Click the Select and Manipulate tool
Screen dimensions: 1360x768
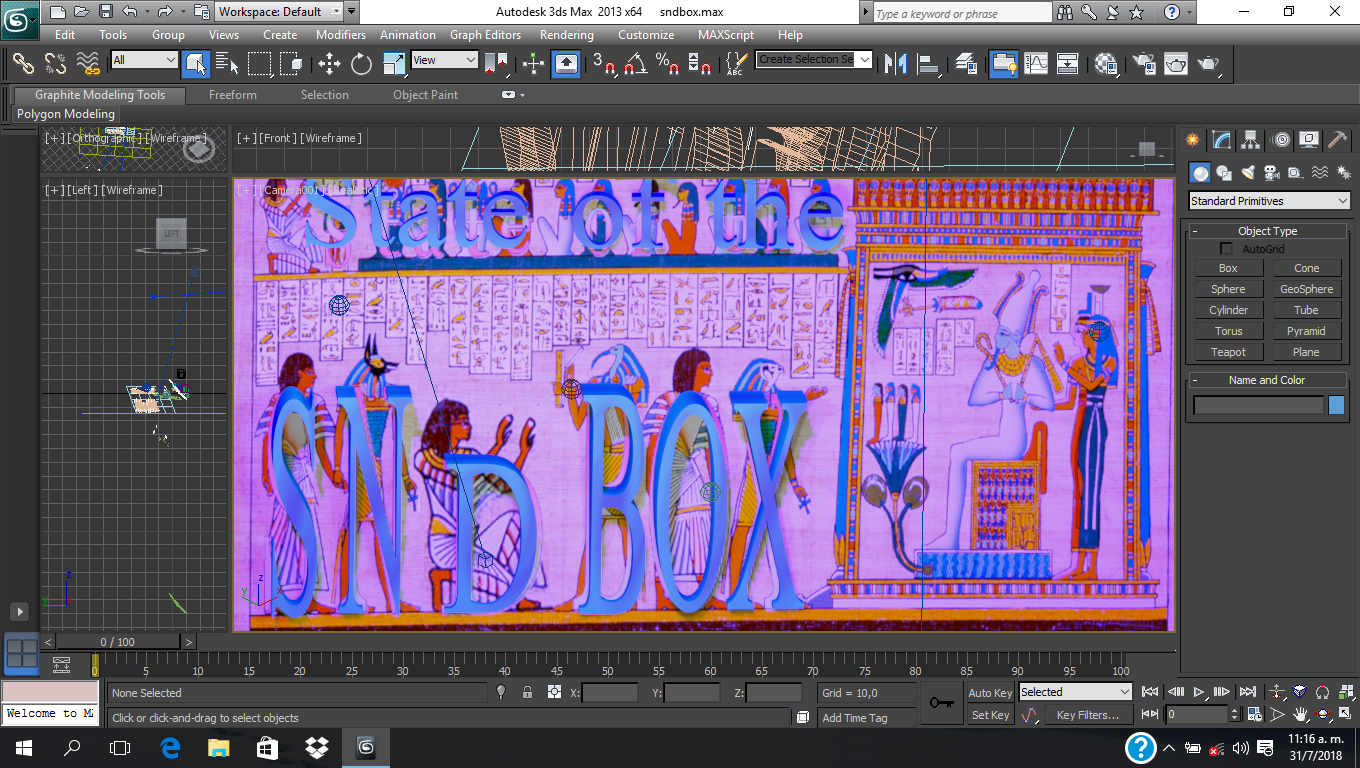(533, 63)
